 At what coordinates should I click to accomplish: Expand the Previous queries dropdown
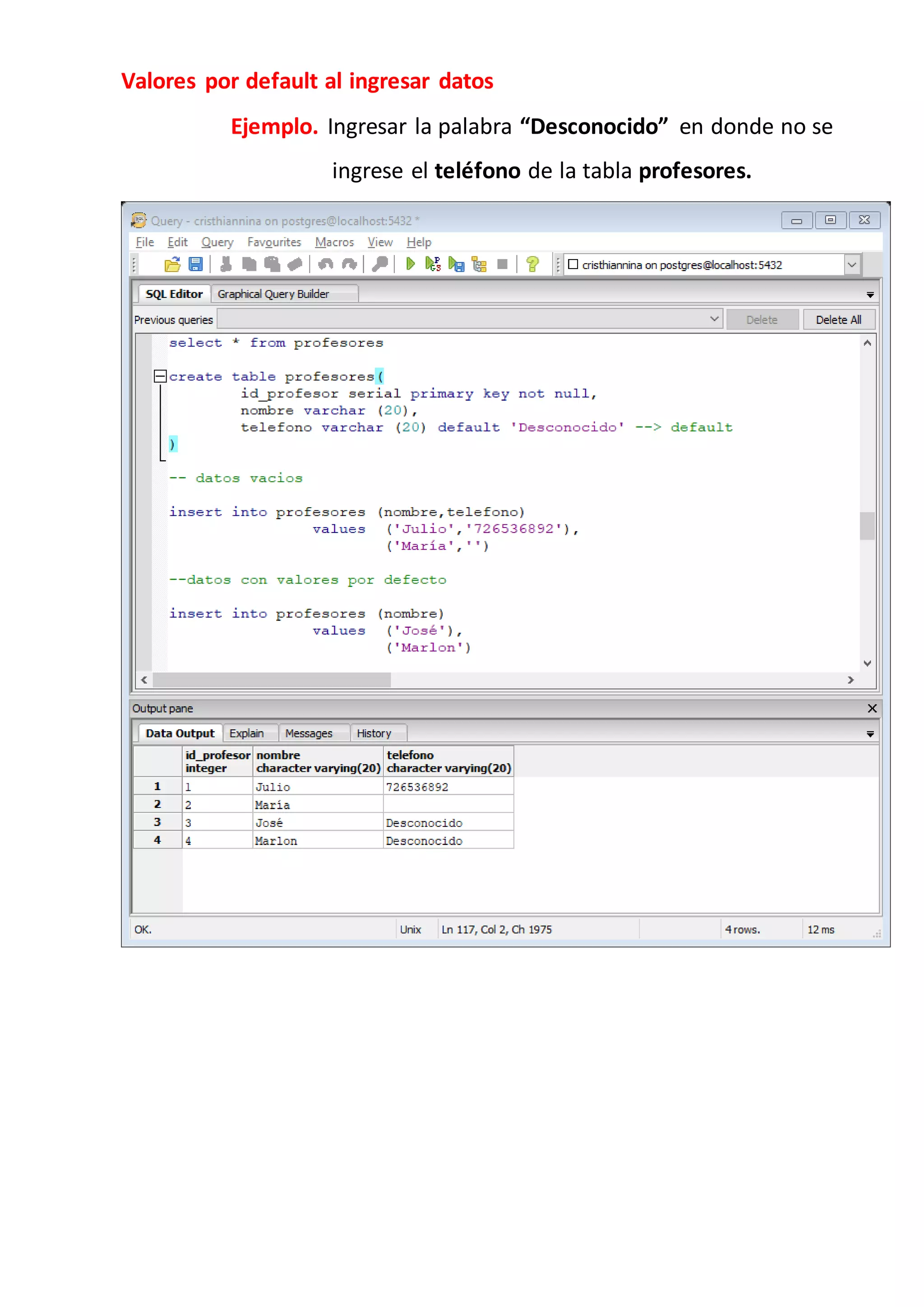tap(715, 320)
